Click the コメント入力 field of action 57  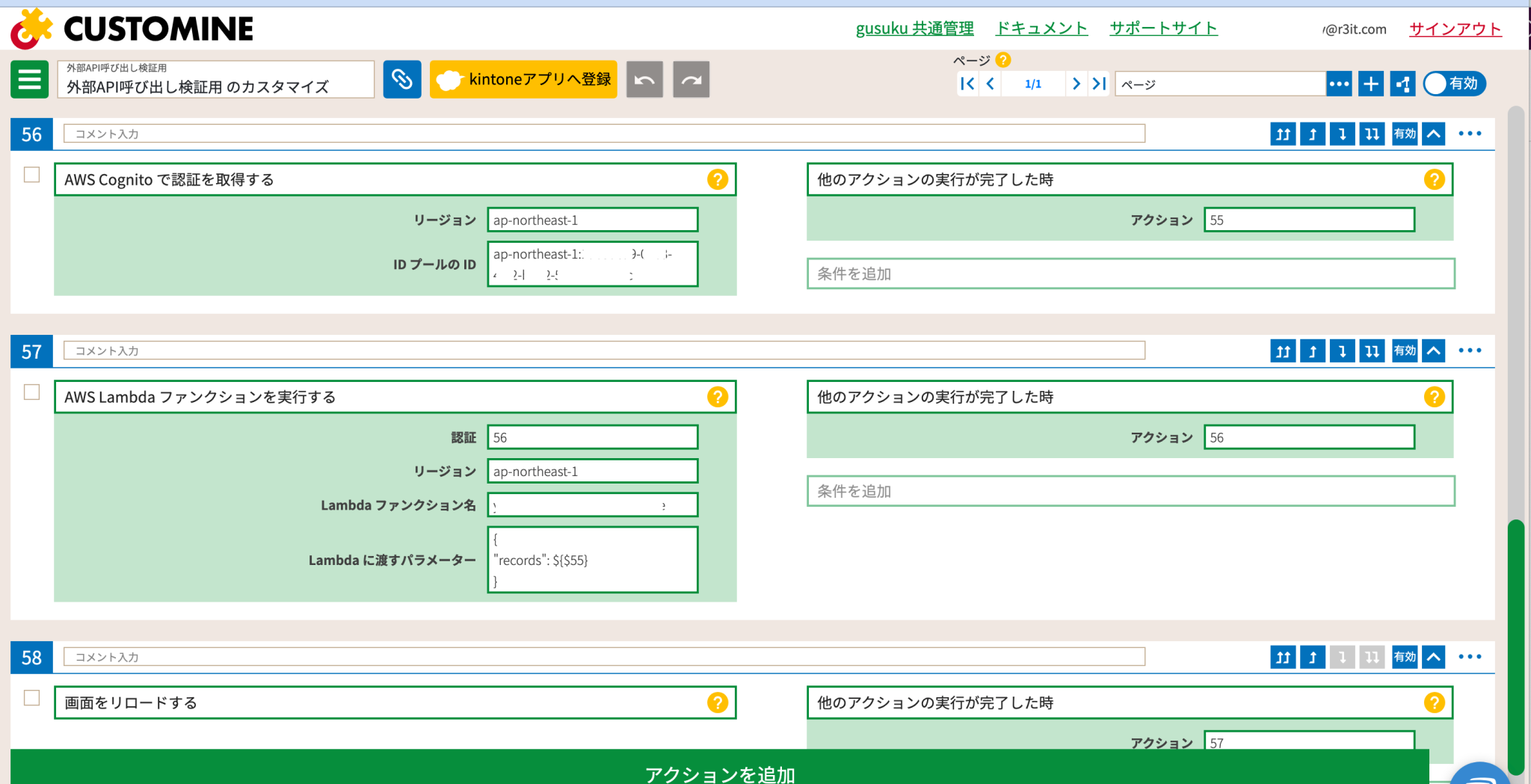tap(598, 350)
